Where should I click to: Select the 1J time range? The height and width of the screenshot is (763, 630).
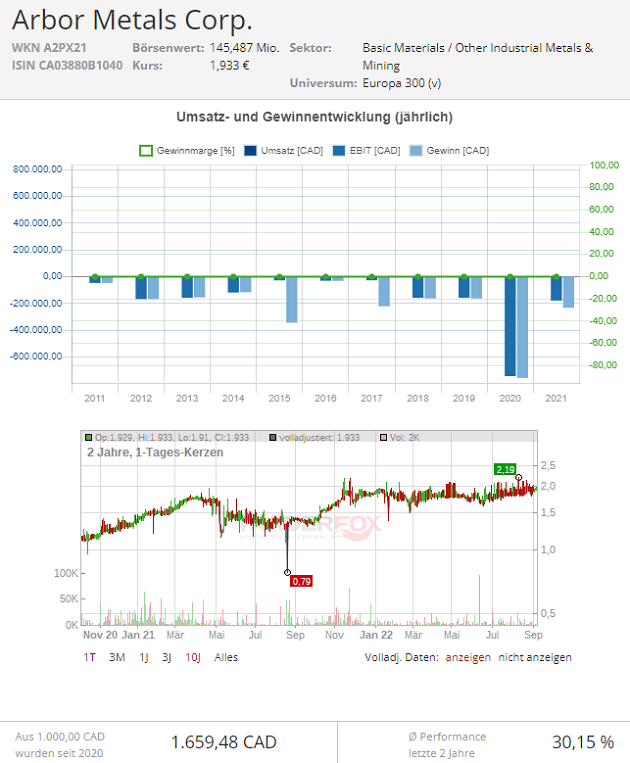coord(144,657)
